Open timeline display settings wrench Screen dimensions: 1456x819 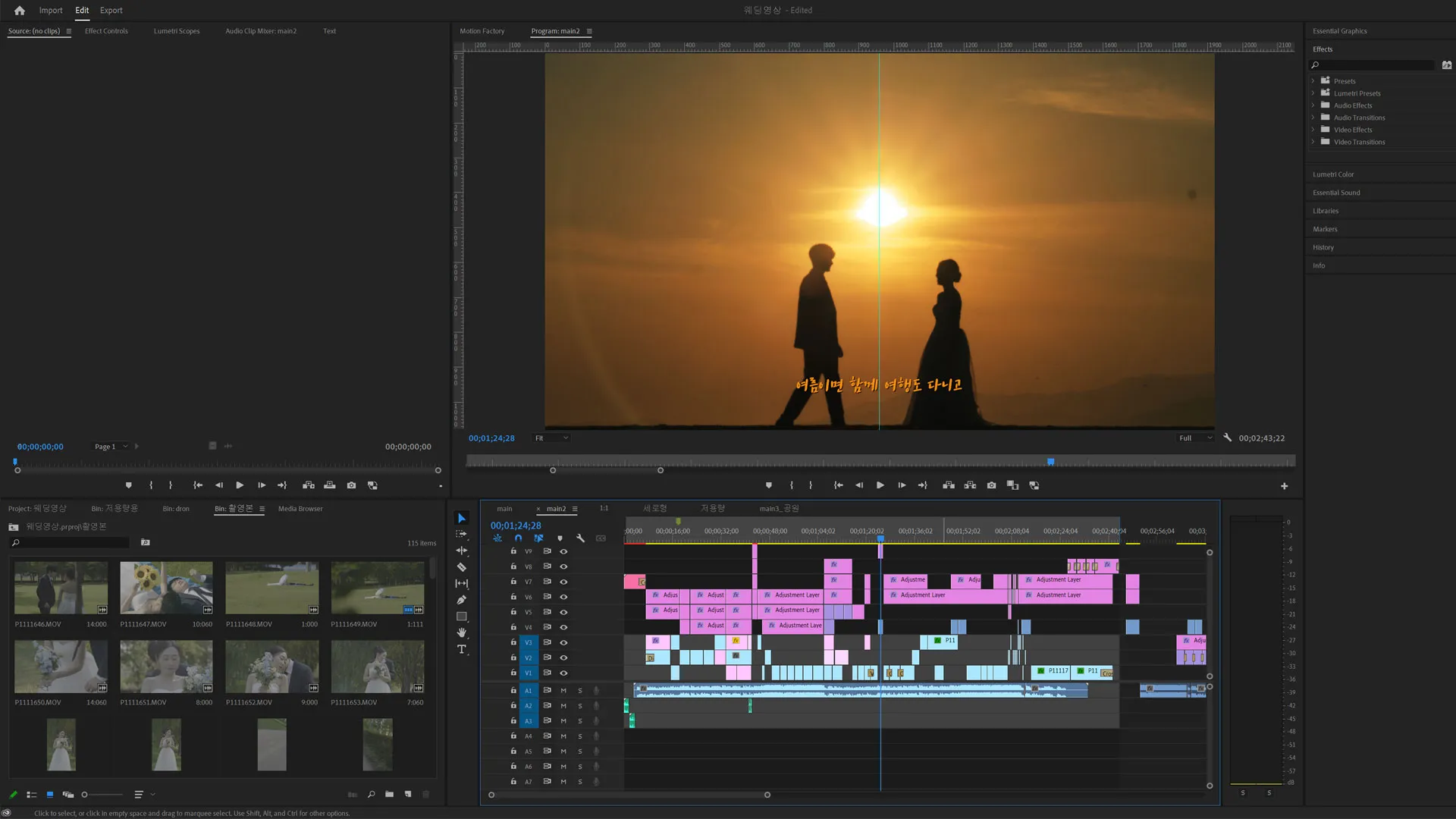pyautogui.click(x=580, y=538)
